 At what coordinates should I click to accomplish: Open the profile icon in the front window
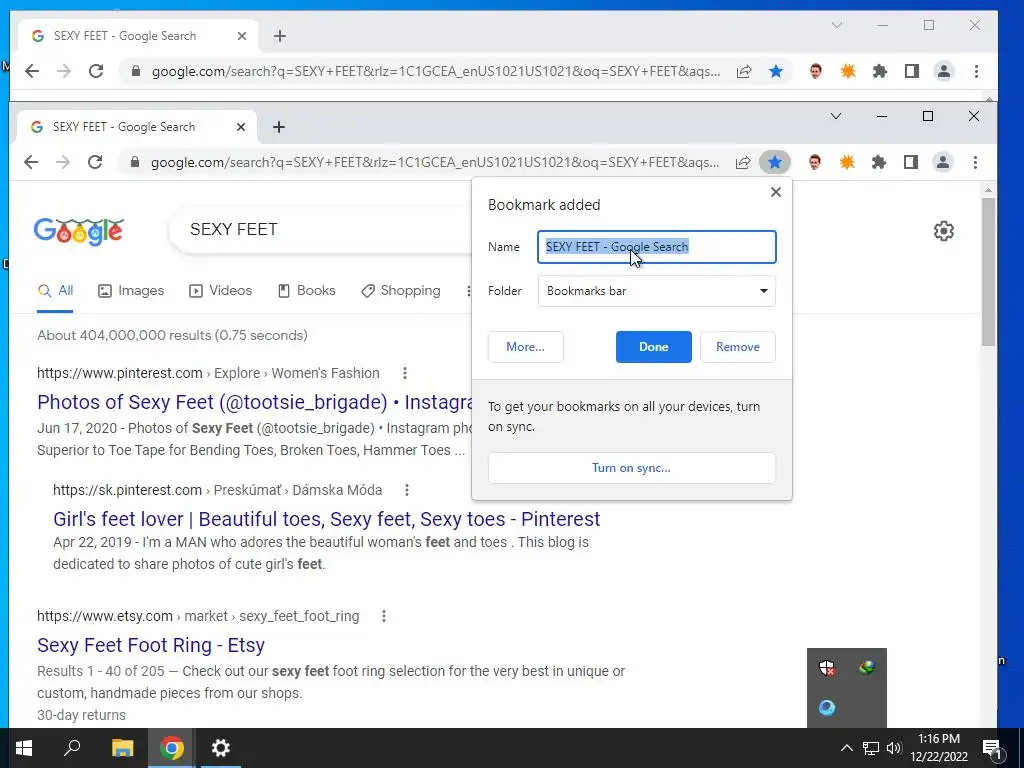pyautogui.click(x=943, y=162)
